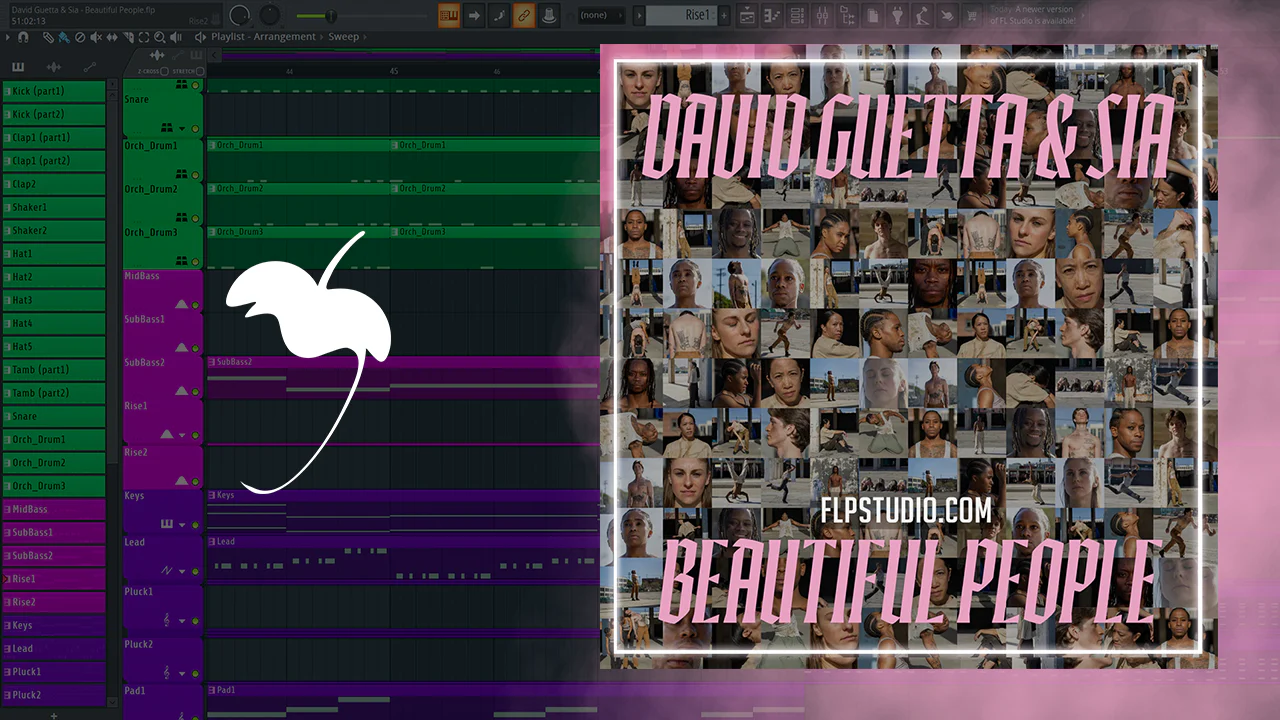The width and height of the screenshot is (1280, 720).
Task: Select the Zoom magnifier tool
Action: pyautogui.click(x=160, y=37)
